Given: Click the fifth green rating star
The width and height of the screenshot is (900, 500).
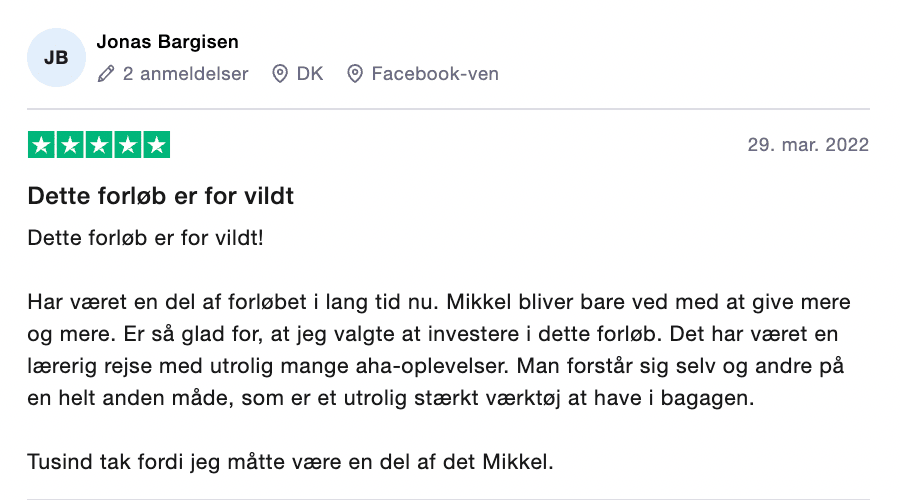Looking at the screenshot, I should click(x=156, y=145).
